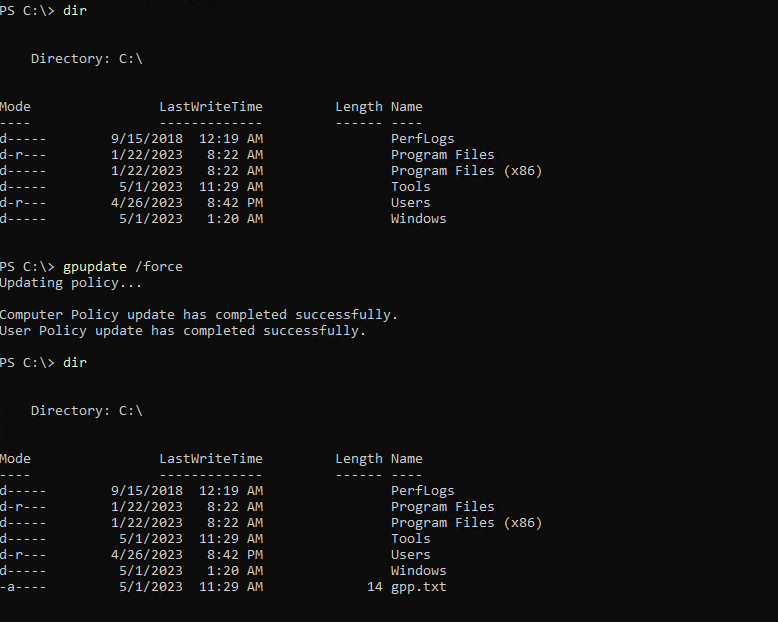Click Program Files (x86) in the listing after gpupdate
The image size is (778, 622).
click(x=466, y=523)
